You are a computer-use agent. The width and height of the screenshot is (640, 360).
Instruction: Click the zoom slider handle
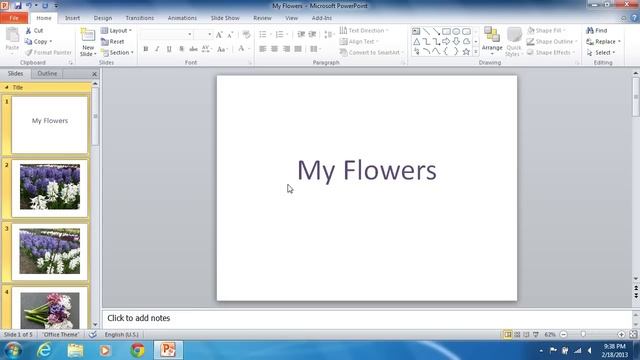coord(583,334)
